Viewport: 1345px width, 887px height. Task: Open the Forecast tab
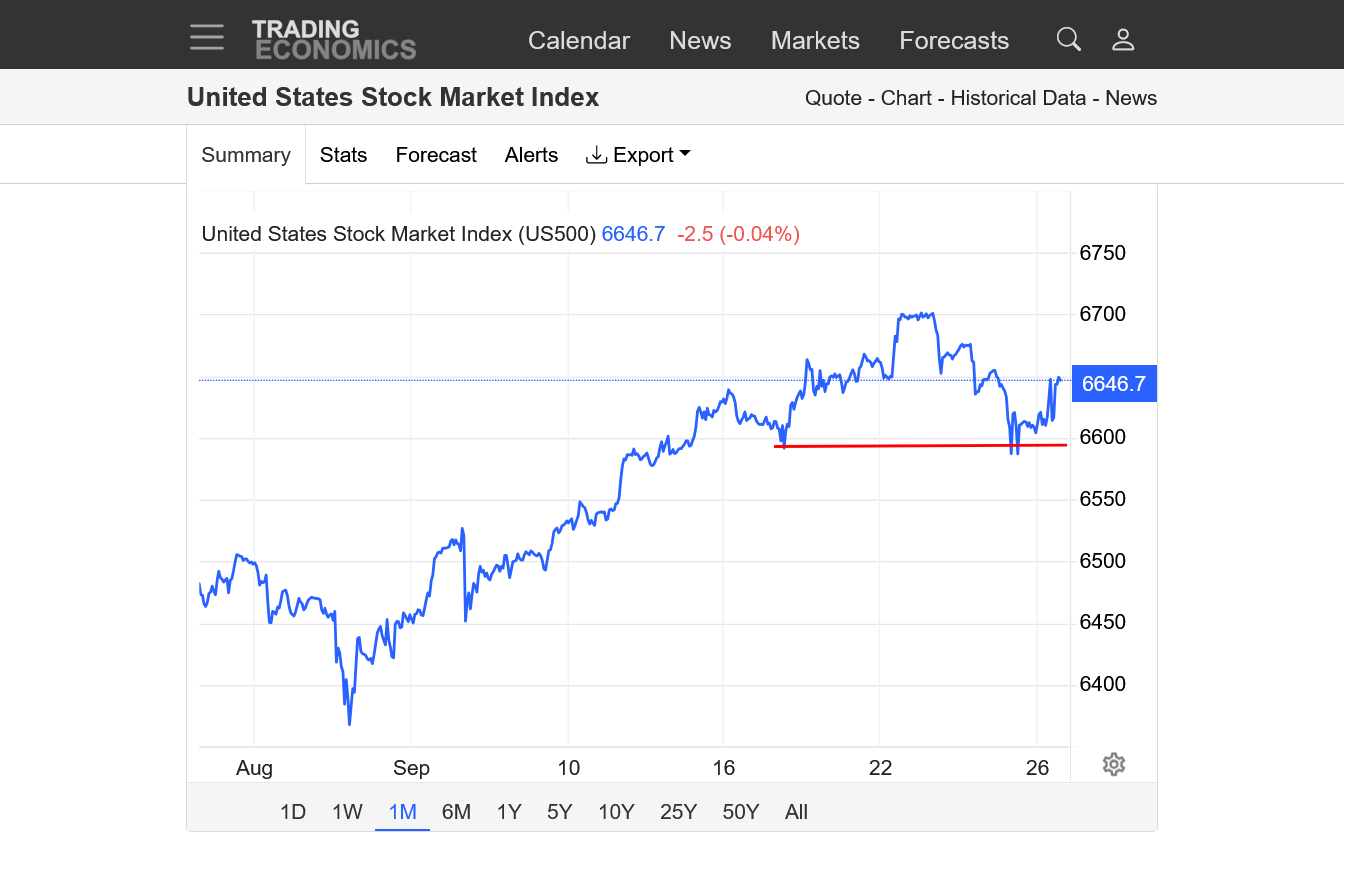(x=436, y=155)
